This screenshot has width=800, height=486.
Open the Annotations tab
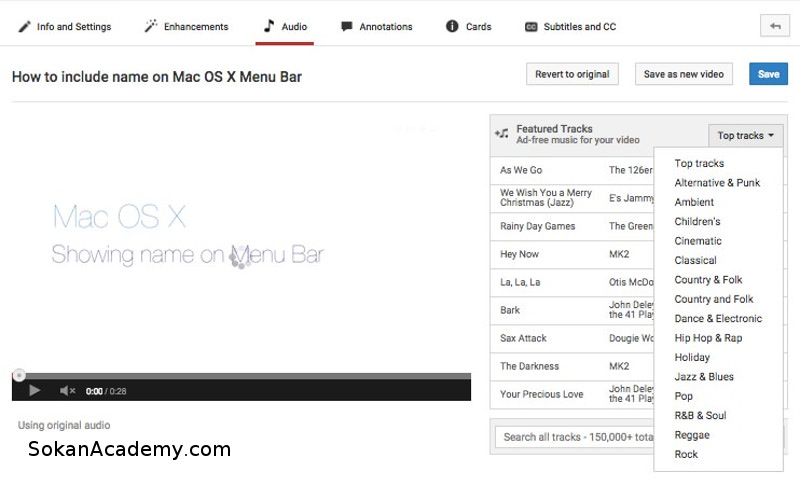click(376, 26)
